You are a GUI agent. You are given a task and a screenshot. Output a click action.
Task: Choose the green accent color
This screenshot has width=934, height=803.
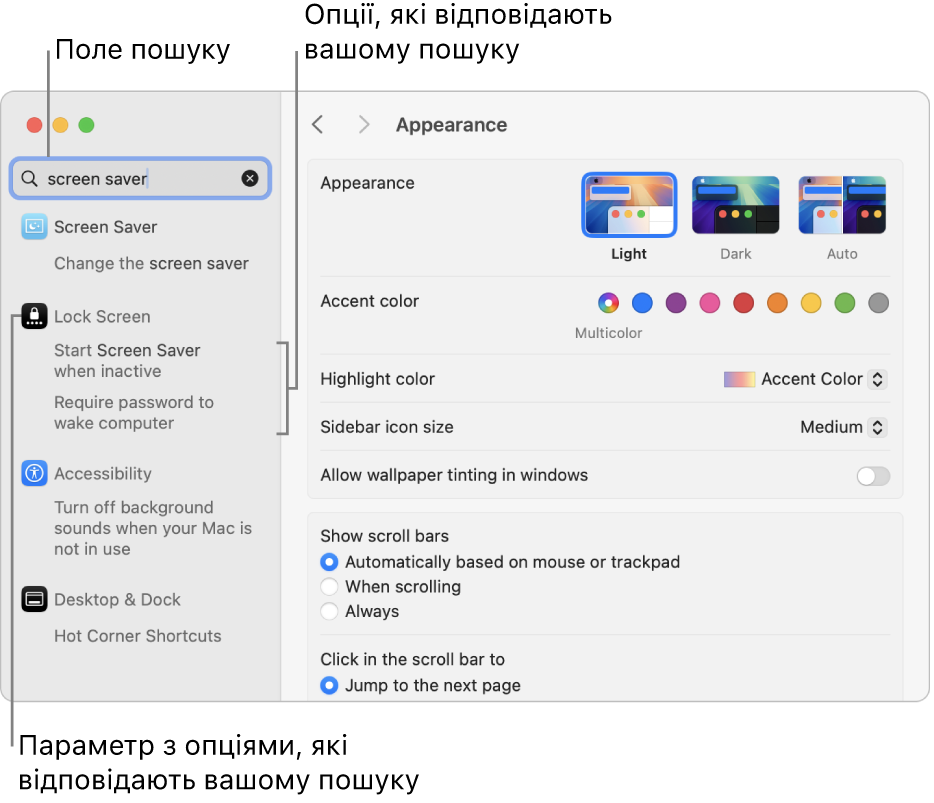coord(845,303)
